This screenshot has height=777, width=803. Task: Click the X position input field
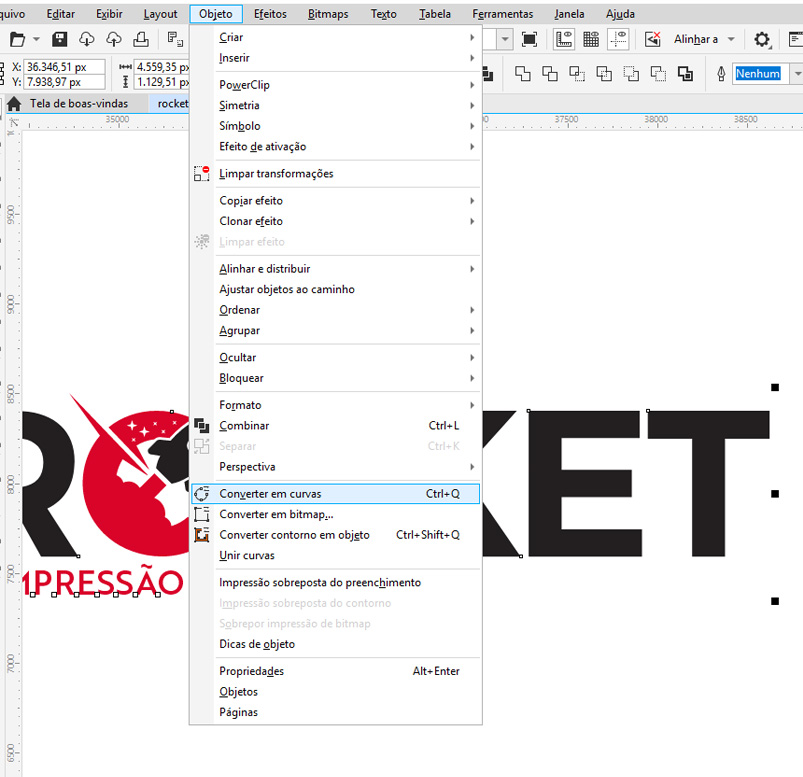click(67, 67)
